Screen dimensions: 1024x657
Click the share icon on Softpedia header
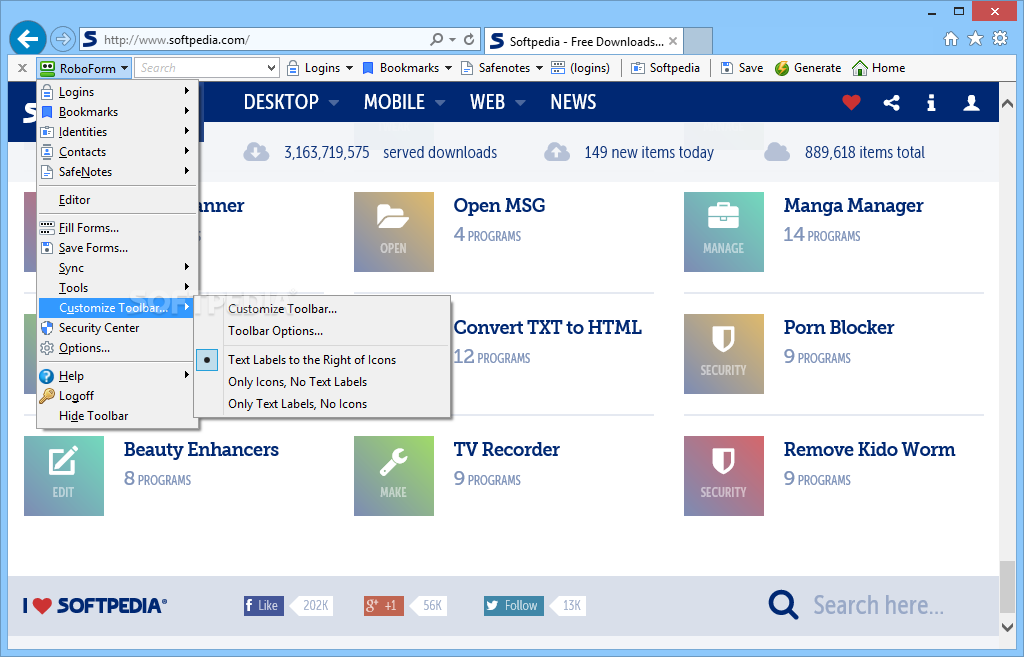(891, 103)
